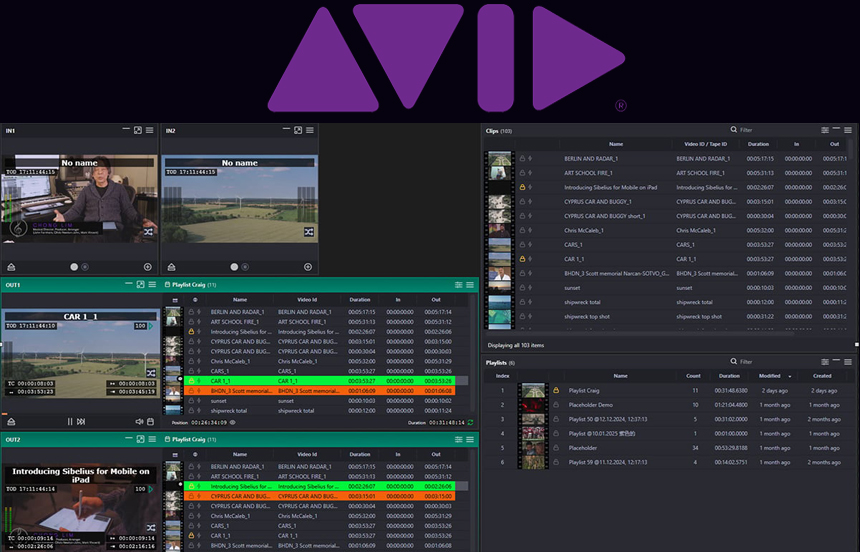Sort Playlists by Created column header

822,376
